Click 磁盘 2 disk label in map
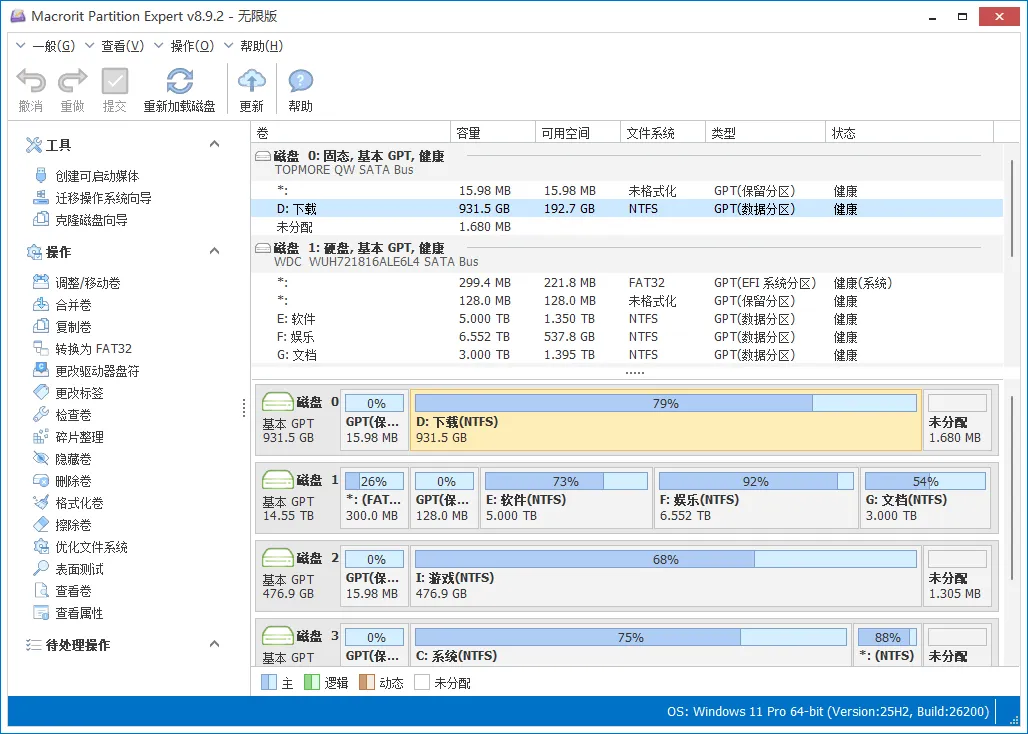 point(299,576)
